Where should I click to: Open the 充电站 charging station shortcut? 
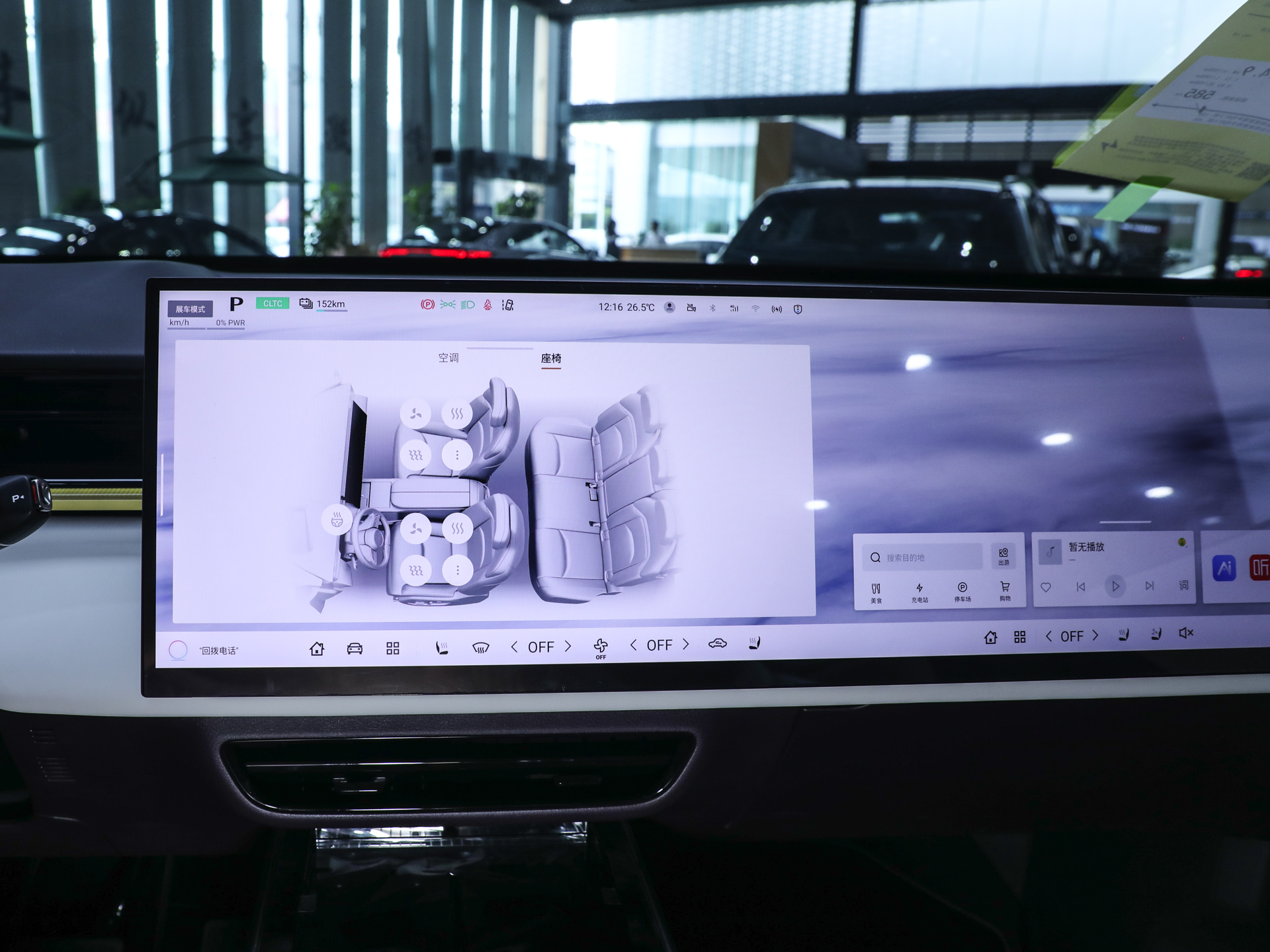click(x=919, y=592)
